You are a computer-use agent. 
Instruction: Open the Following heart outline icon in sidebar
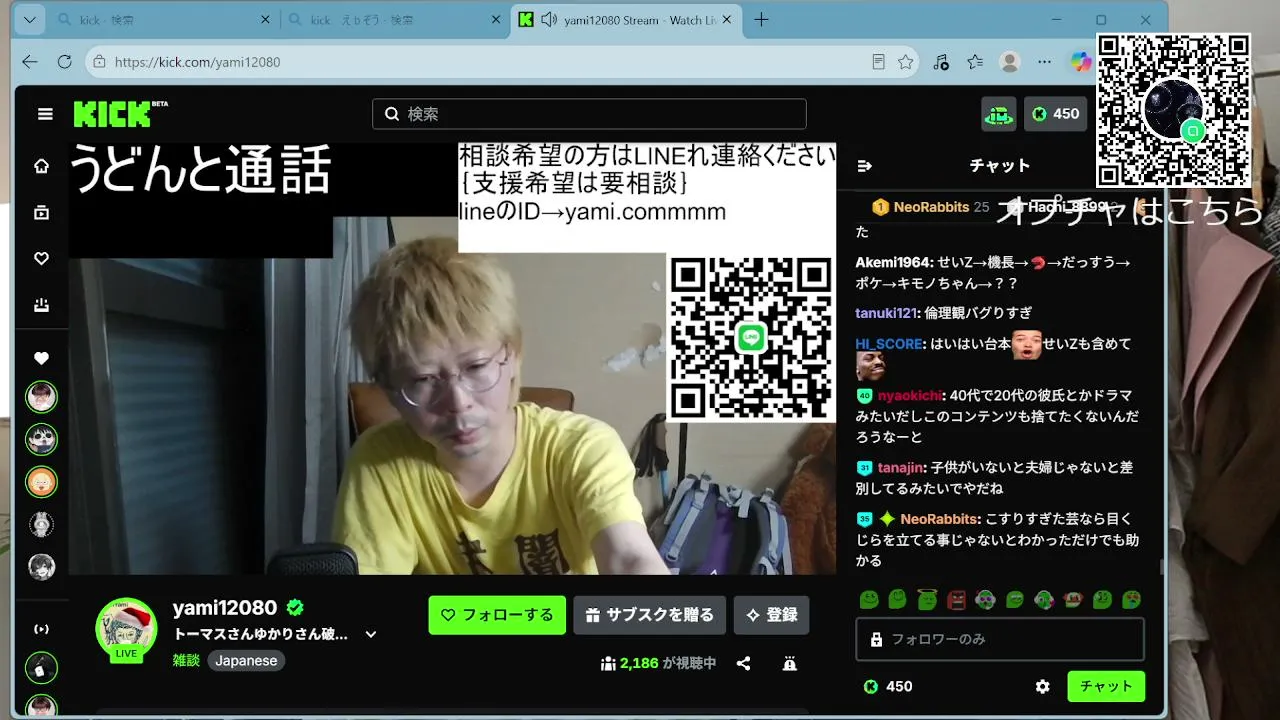[41, 258]
